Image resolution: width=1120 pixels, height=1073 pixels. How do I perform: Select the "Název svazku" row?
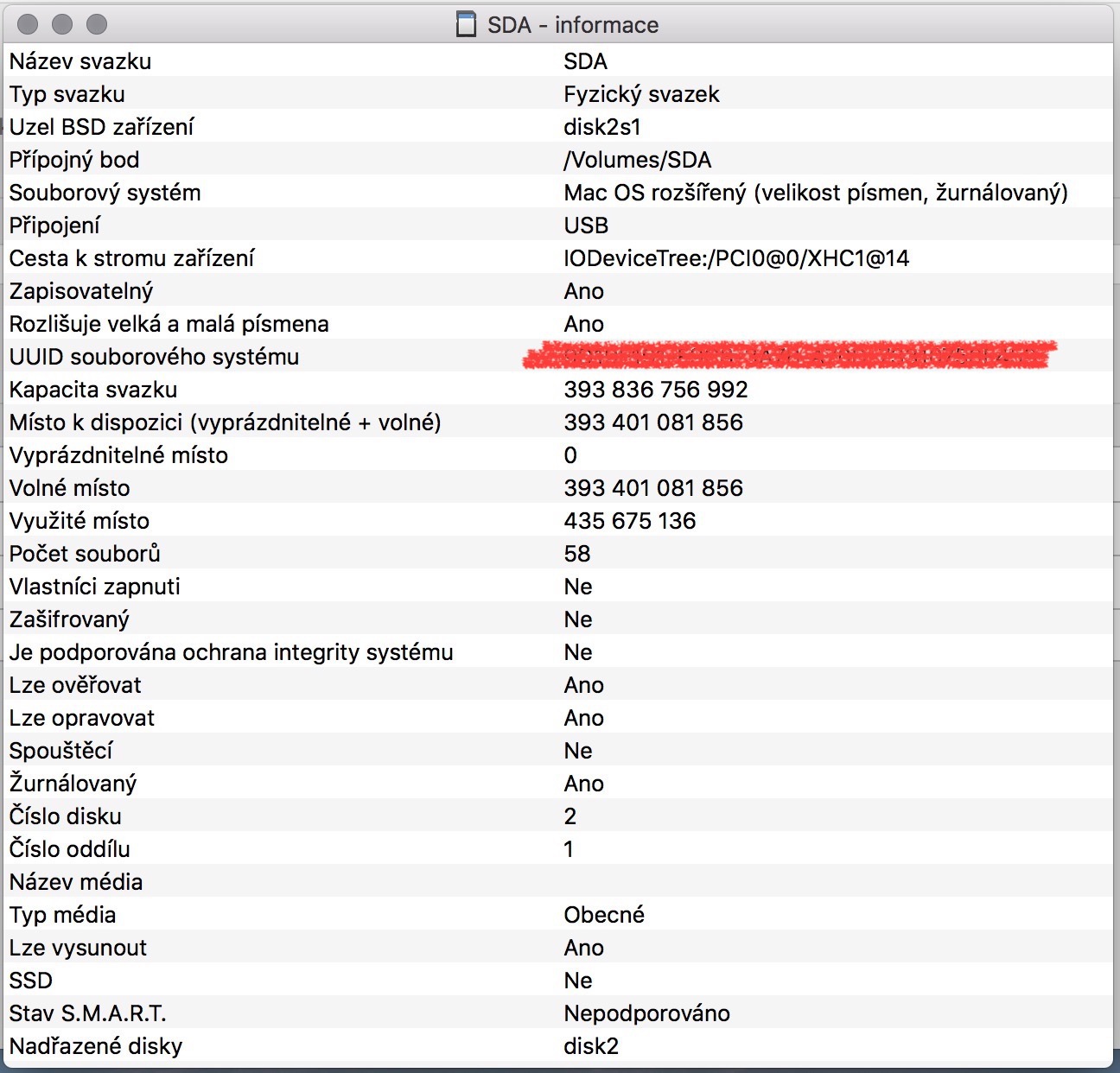click(80, 61)
